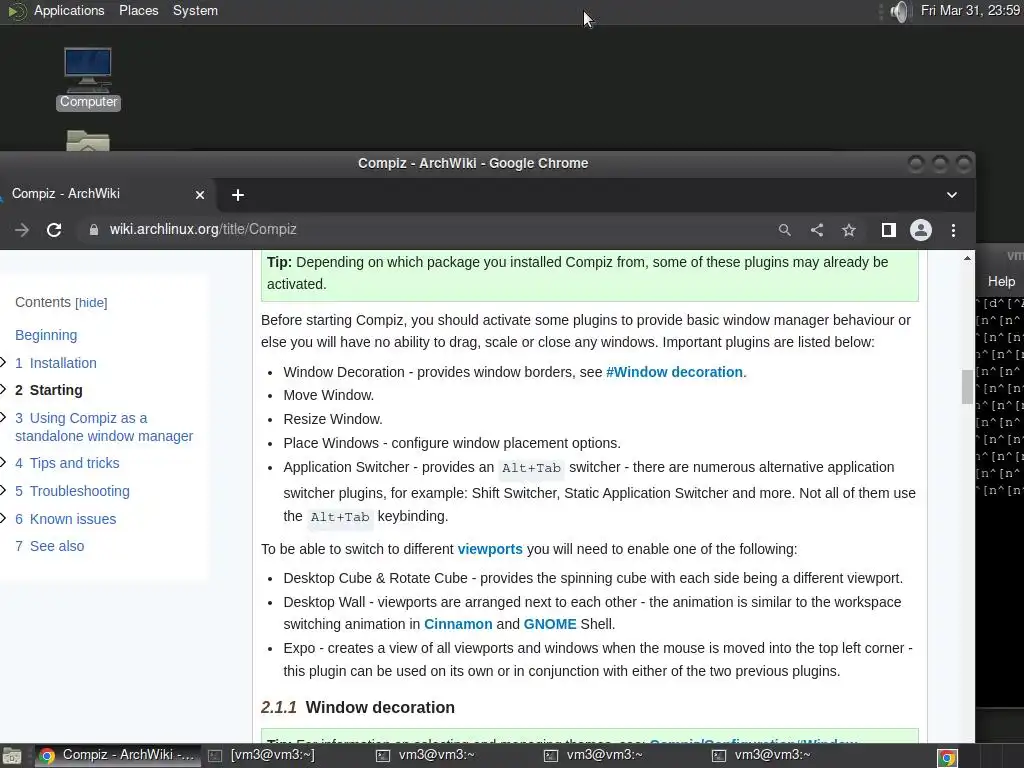Go to Beginning in contents
1024x768 pixels.
pyautogui.click(x=46, y=335)
